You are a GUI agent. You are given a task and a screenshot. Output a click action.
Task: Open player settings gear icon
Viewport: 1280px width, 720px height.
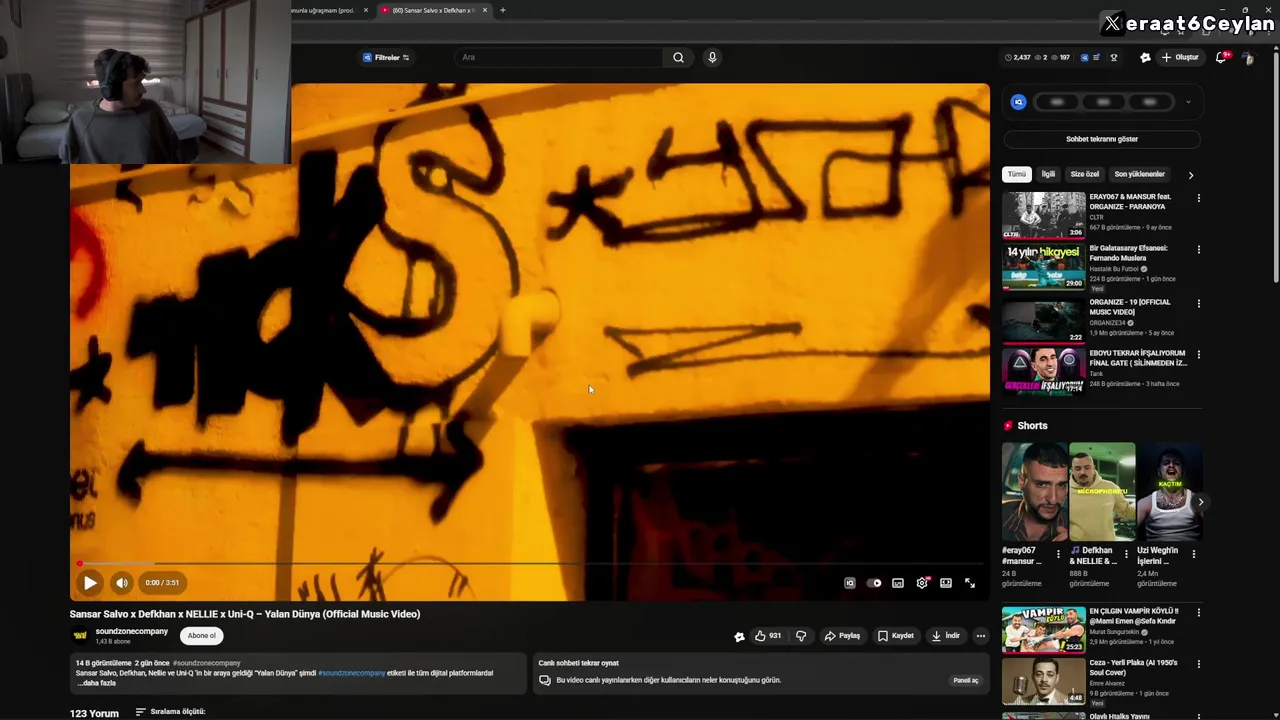pos(922,583)
